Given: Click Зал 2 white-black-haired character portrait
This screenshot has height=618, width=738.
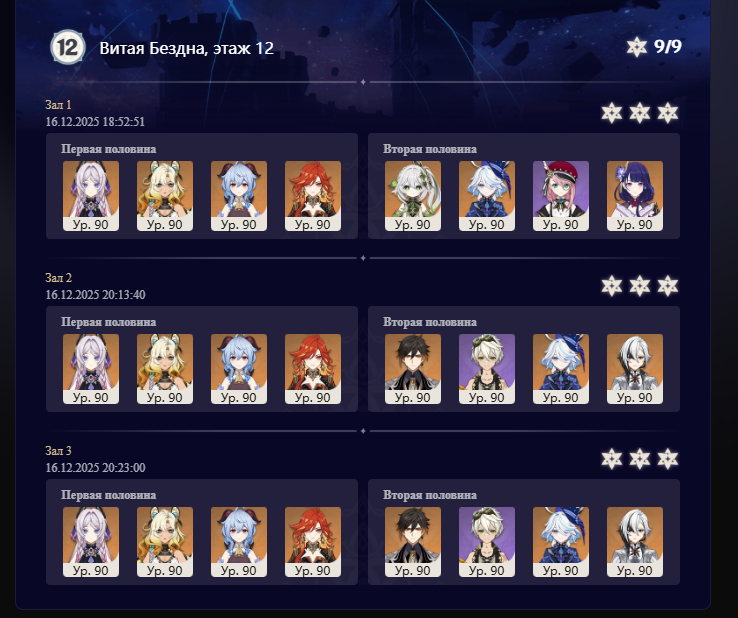Looking at the screenshot, I should (635, 369).
